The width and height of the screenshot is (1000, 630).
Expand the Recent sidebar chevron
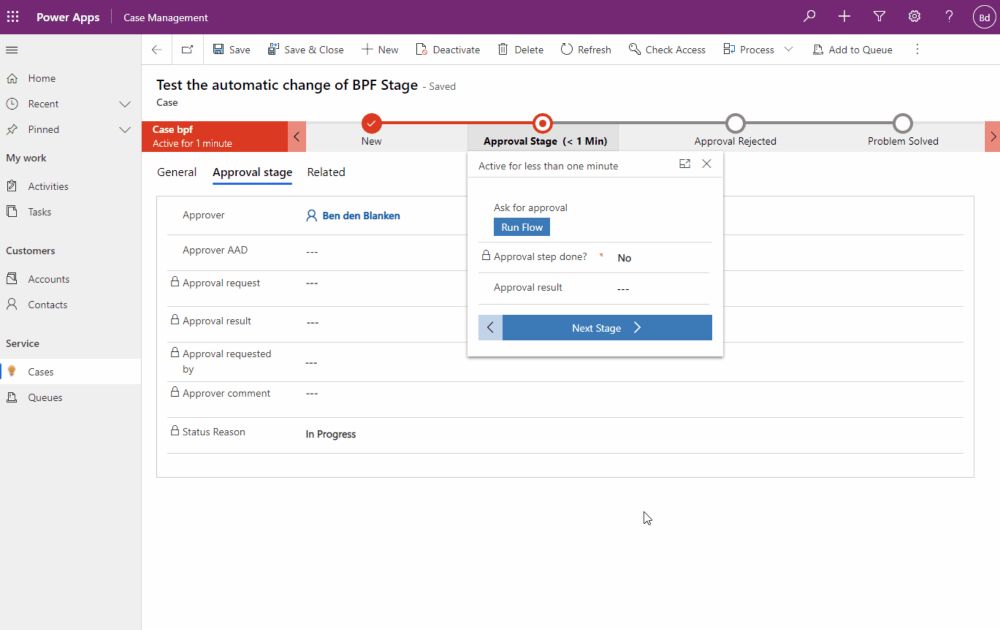(125, 104)
